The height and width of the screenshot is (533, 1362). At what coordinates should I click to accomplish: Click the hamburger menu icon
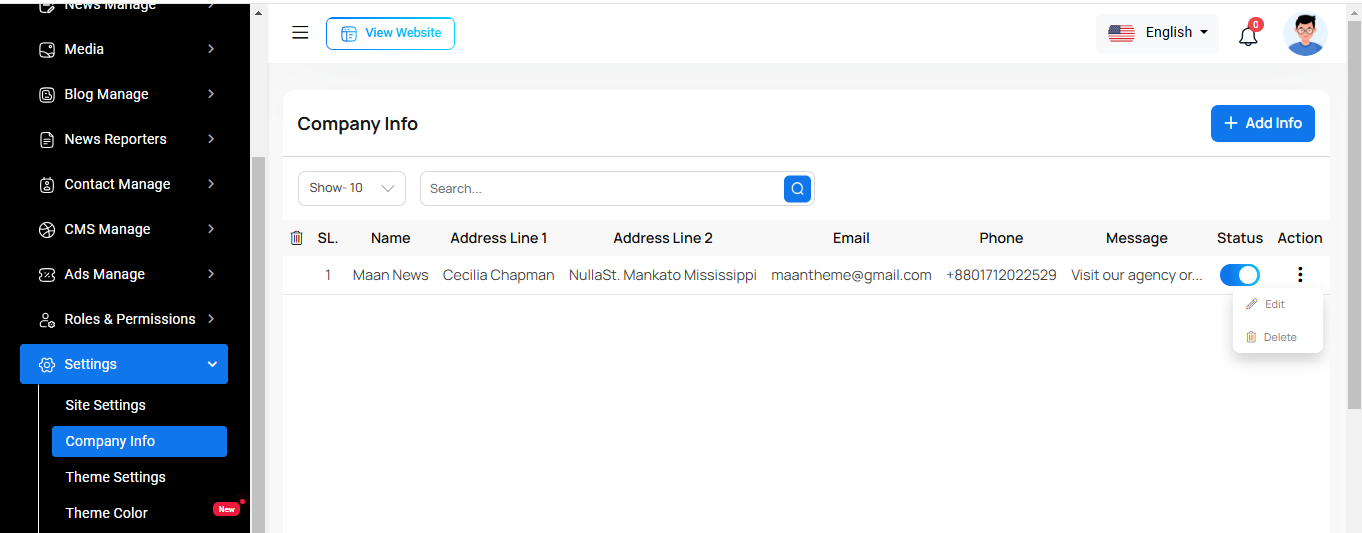coord(300,33)
